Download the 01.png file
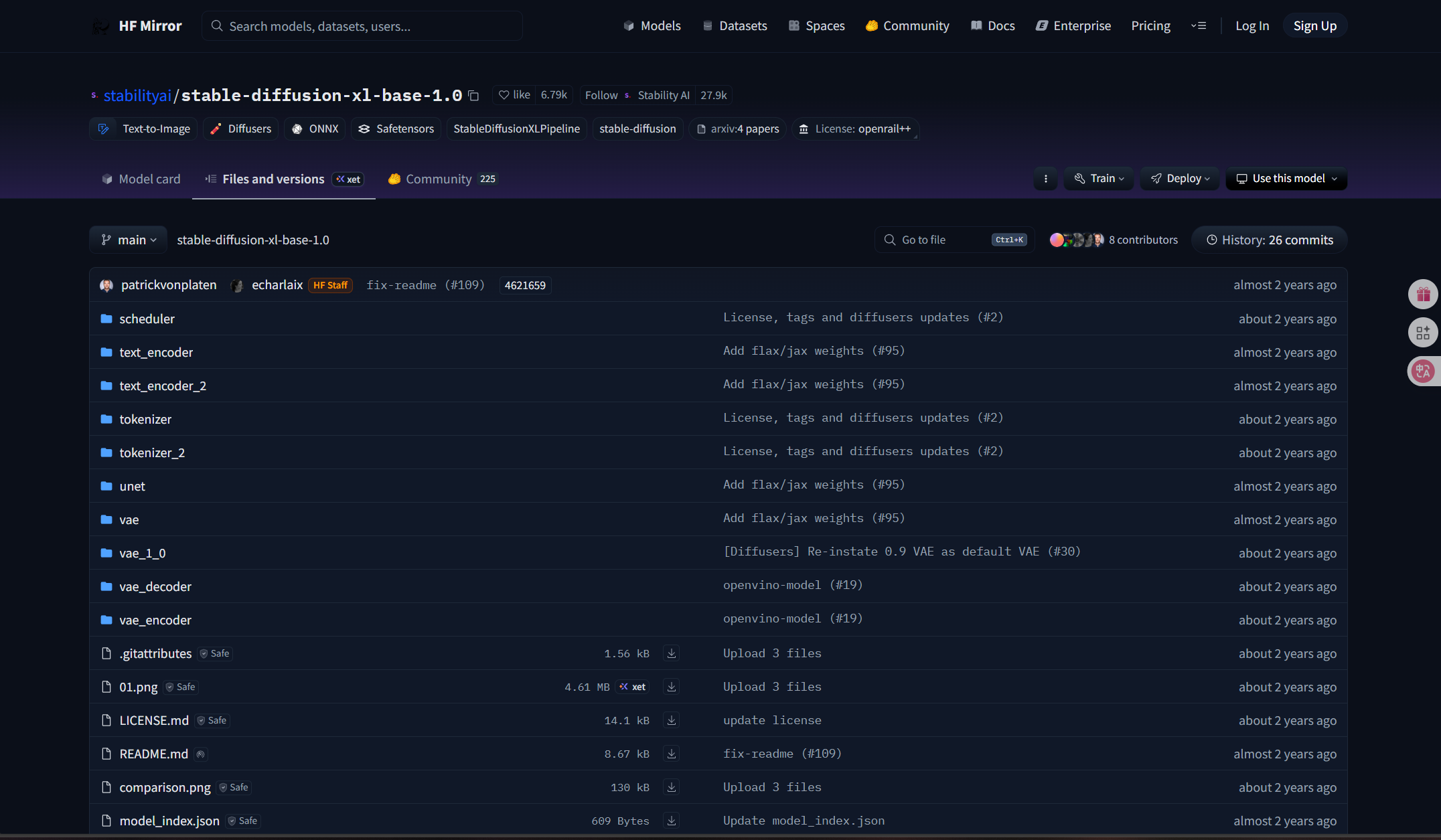Screen dimensions: 1441x840 pos(672,687)
